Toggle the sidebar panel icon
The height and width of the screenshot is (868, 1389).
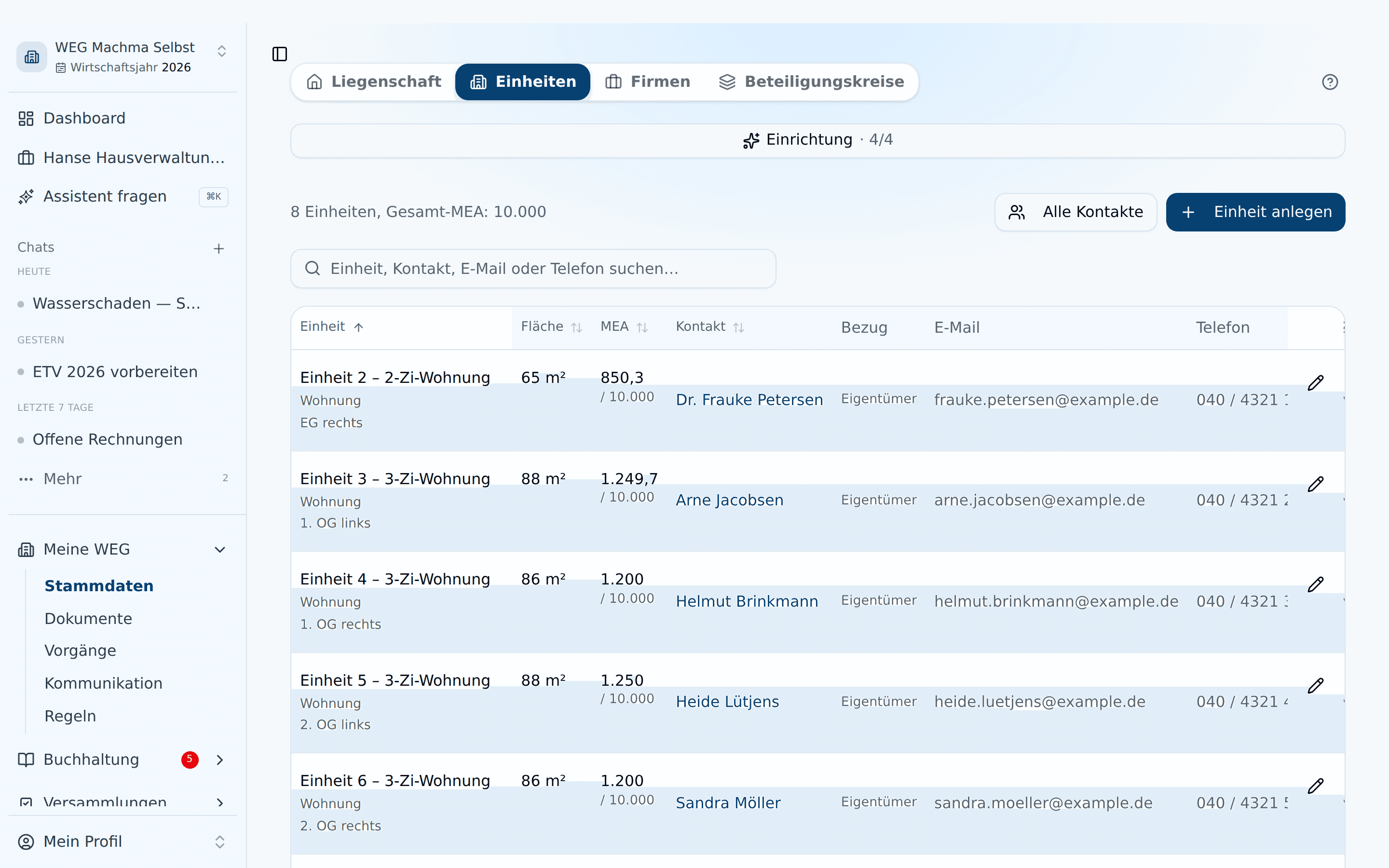(x=280, y=54)
